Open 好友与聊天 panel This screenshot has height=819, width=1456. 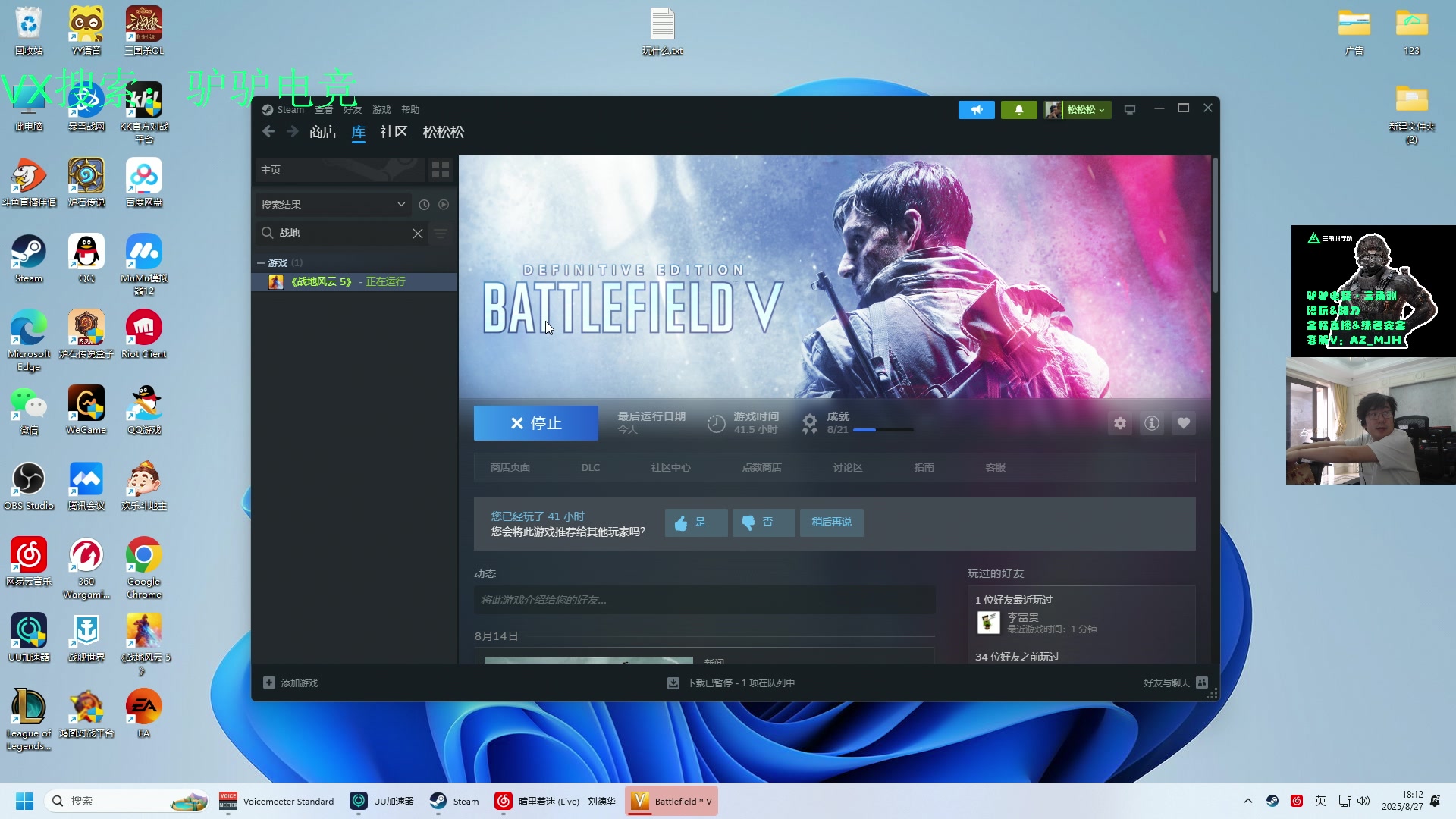click(1175, 683)
